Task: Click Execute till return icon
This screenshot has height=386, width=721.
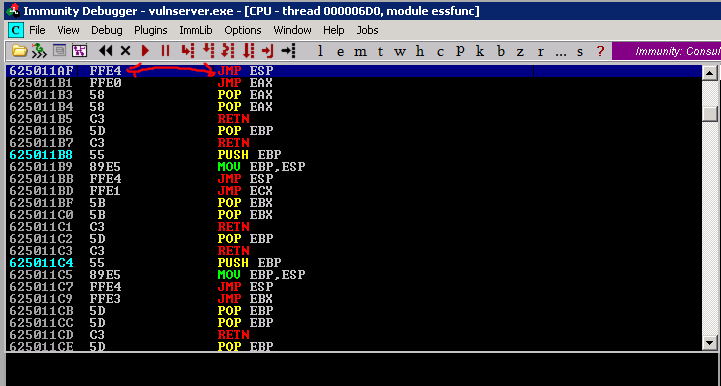Action: tap(268, 51)
